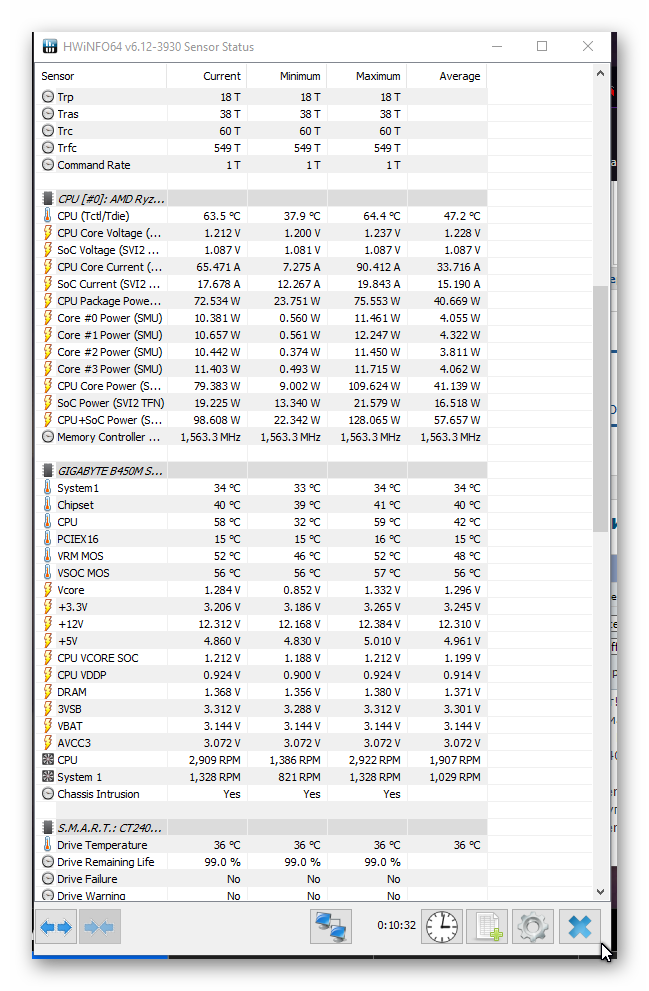This screenshot has width=649, height=991.
Task: Select the SoC Power (SVI2 TFN) row
Action: (x=262, y=403)
